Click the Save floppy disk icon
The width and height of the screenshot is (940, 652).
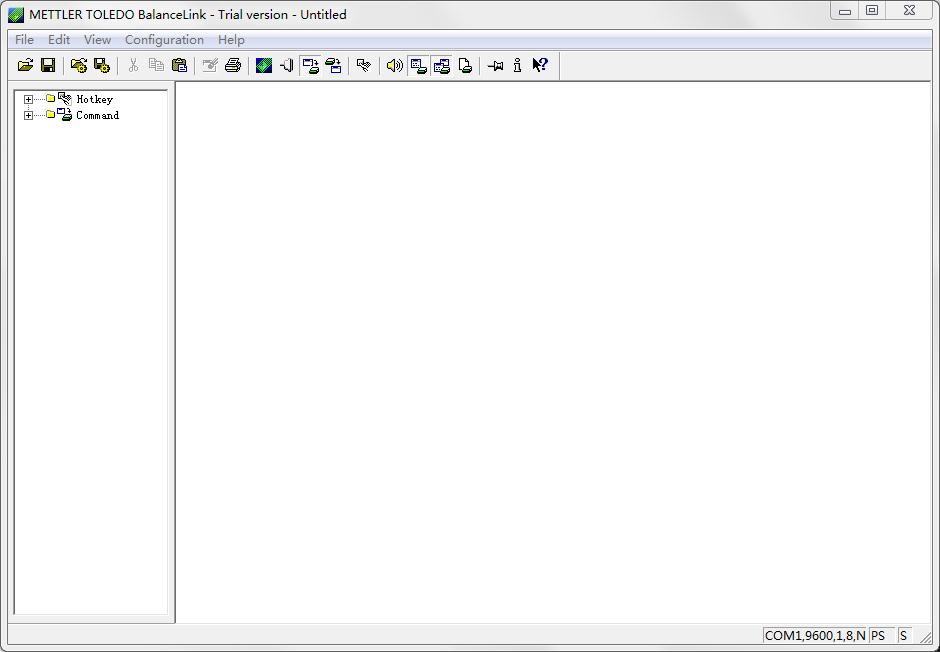point(48,66)
